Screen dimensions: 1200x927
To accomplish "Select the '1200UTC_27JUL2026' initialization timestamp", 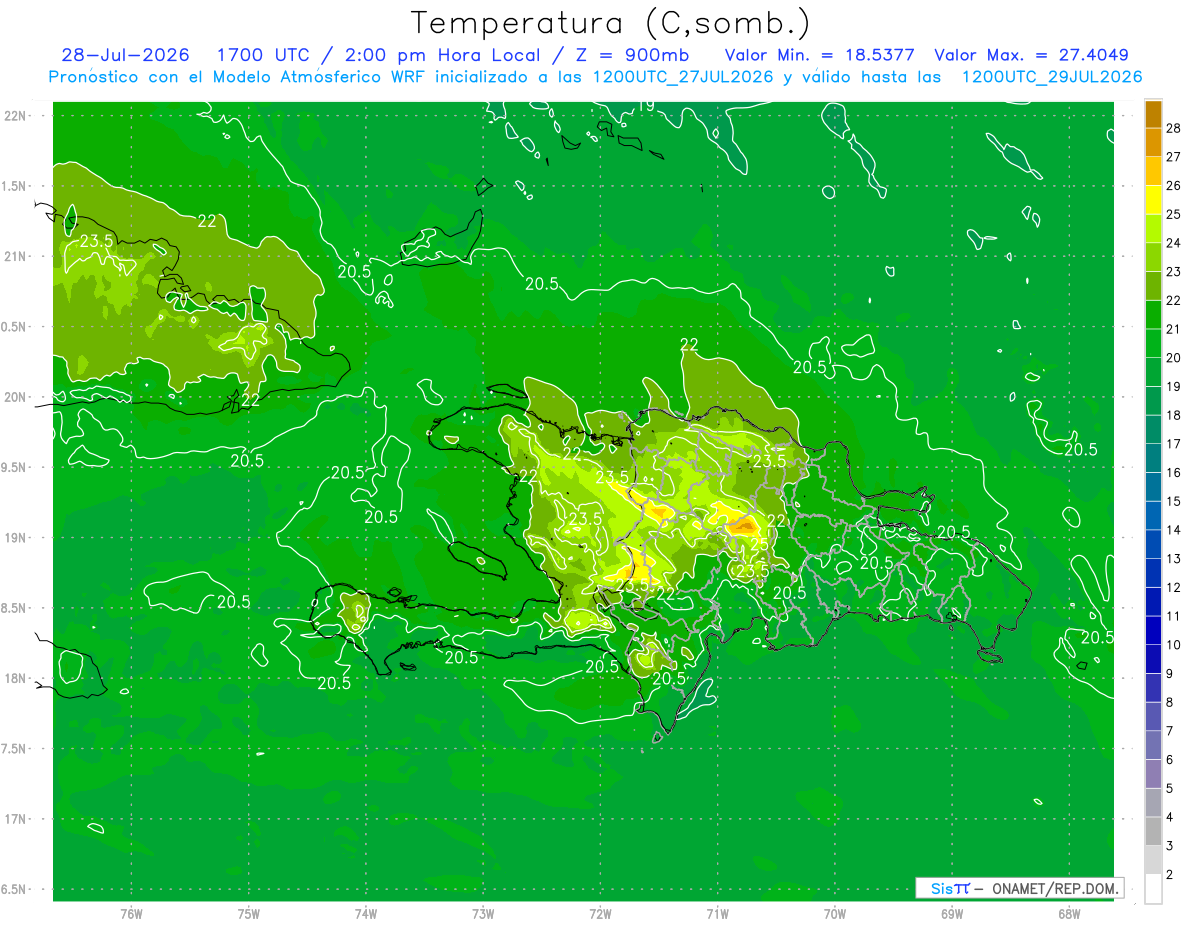I will (x=683, y=77).
